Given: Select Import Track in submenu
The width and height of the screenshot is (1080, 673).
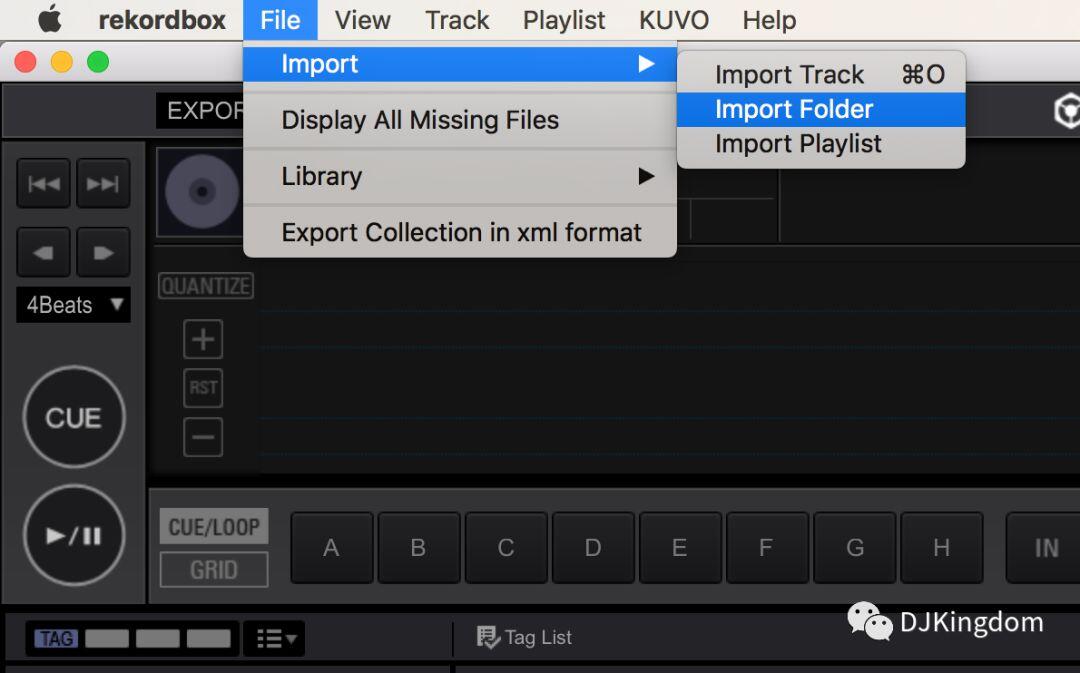Looking at the screenshot, I should tap(821, 74).
